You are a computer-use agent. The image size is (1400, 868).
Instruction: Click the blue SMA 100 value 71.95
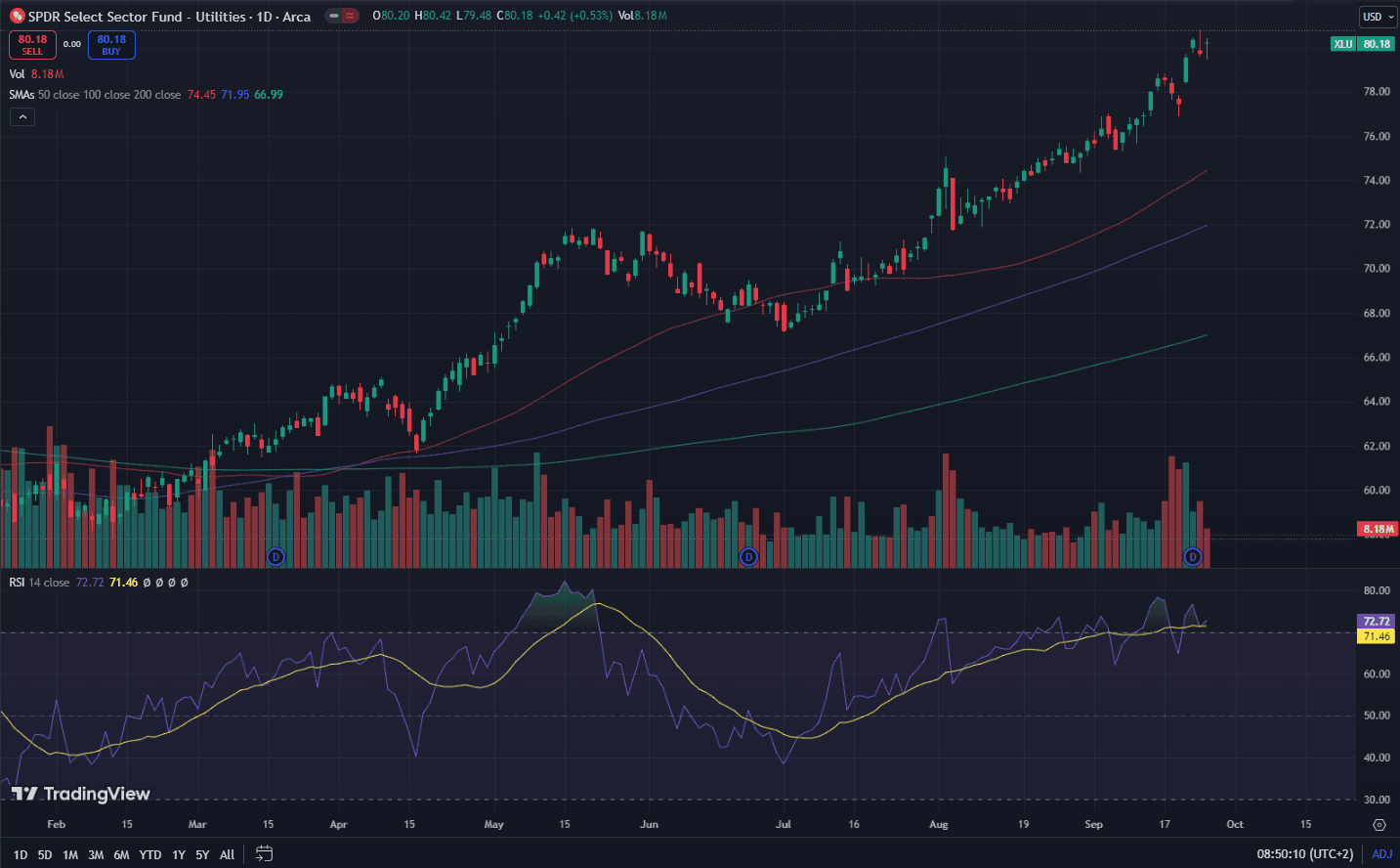pos(234,95)
